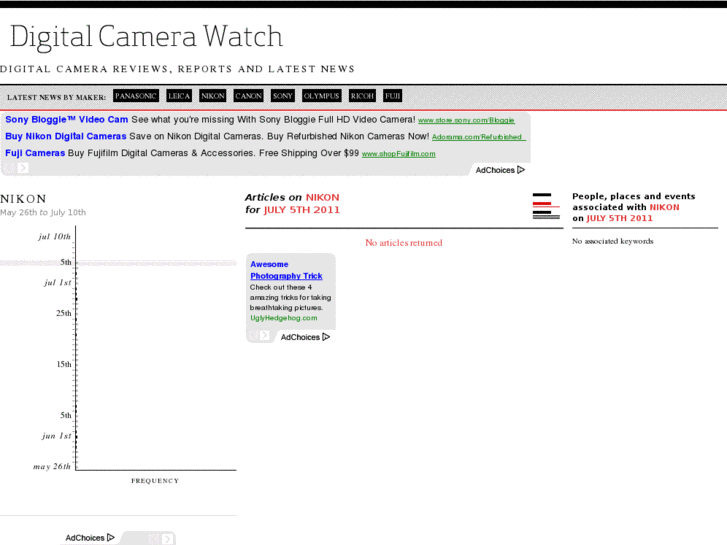
Task: Open Ricoh latest news
Action: [x=362, y=96]
